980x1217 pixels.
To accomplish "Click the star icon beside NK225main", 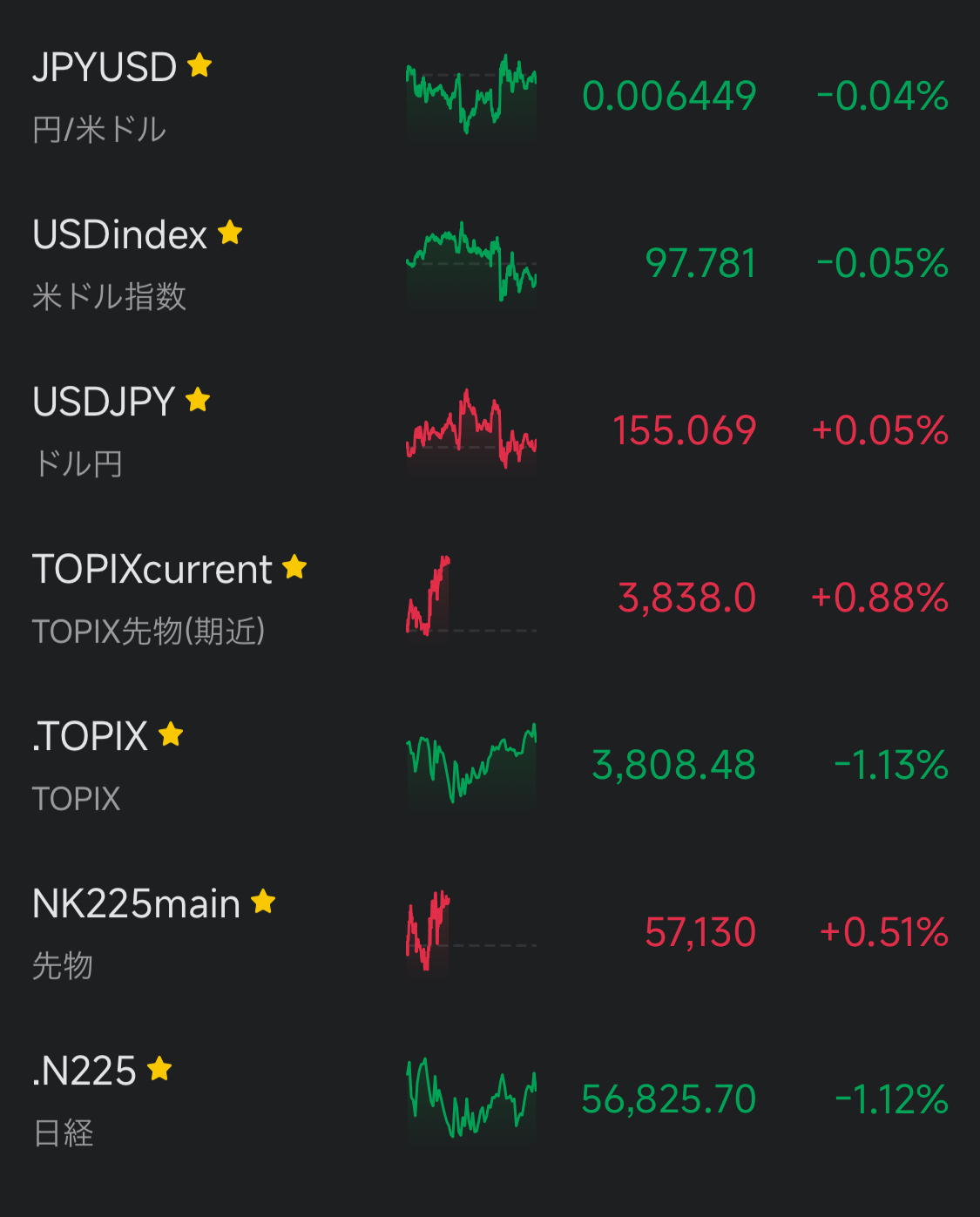I will point(263,902).
